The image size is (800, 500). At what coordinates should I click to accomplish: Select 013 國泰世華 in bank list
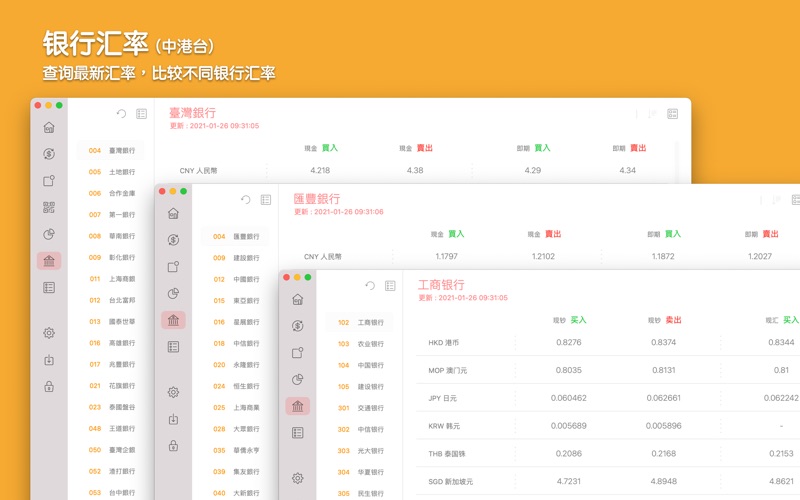click(111, 322)
